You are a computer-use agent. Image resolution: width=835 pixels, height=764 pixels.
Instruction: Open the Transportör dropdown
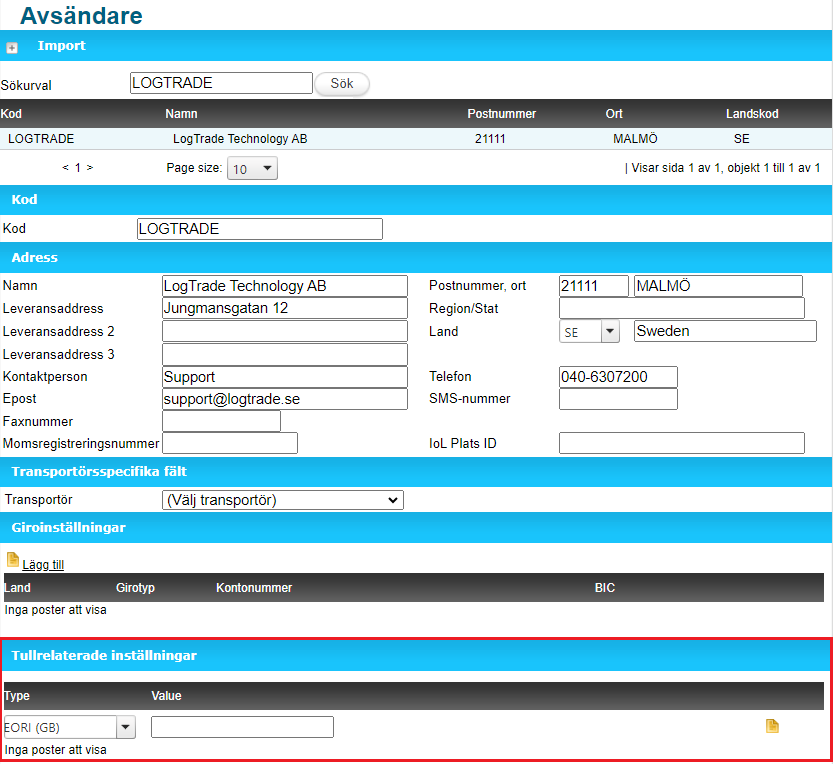[283, 500]
